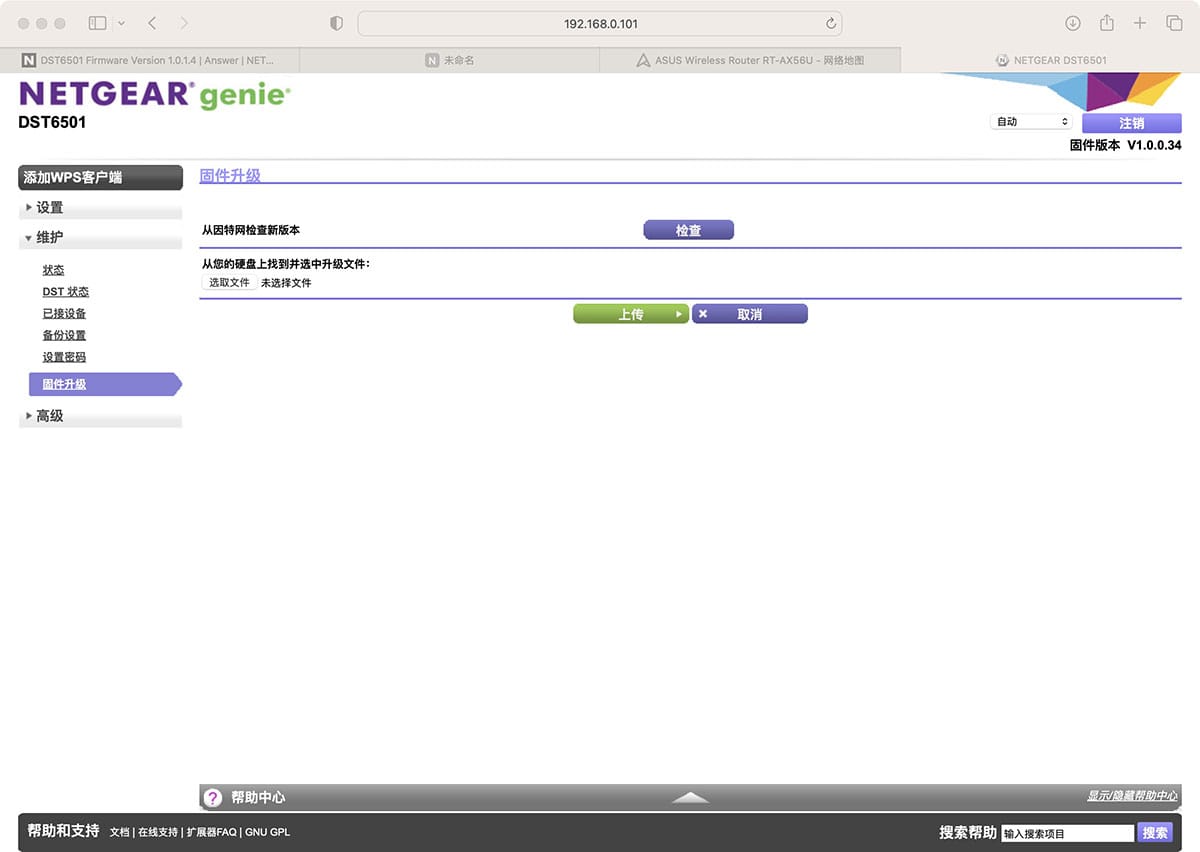Click the 选取文件 file chooser button

(229, 283)
